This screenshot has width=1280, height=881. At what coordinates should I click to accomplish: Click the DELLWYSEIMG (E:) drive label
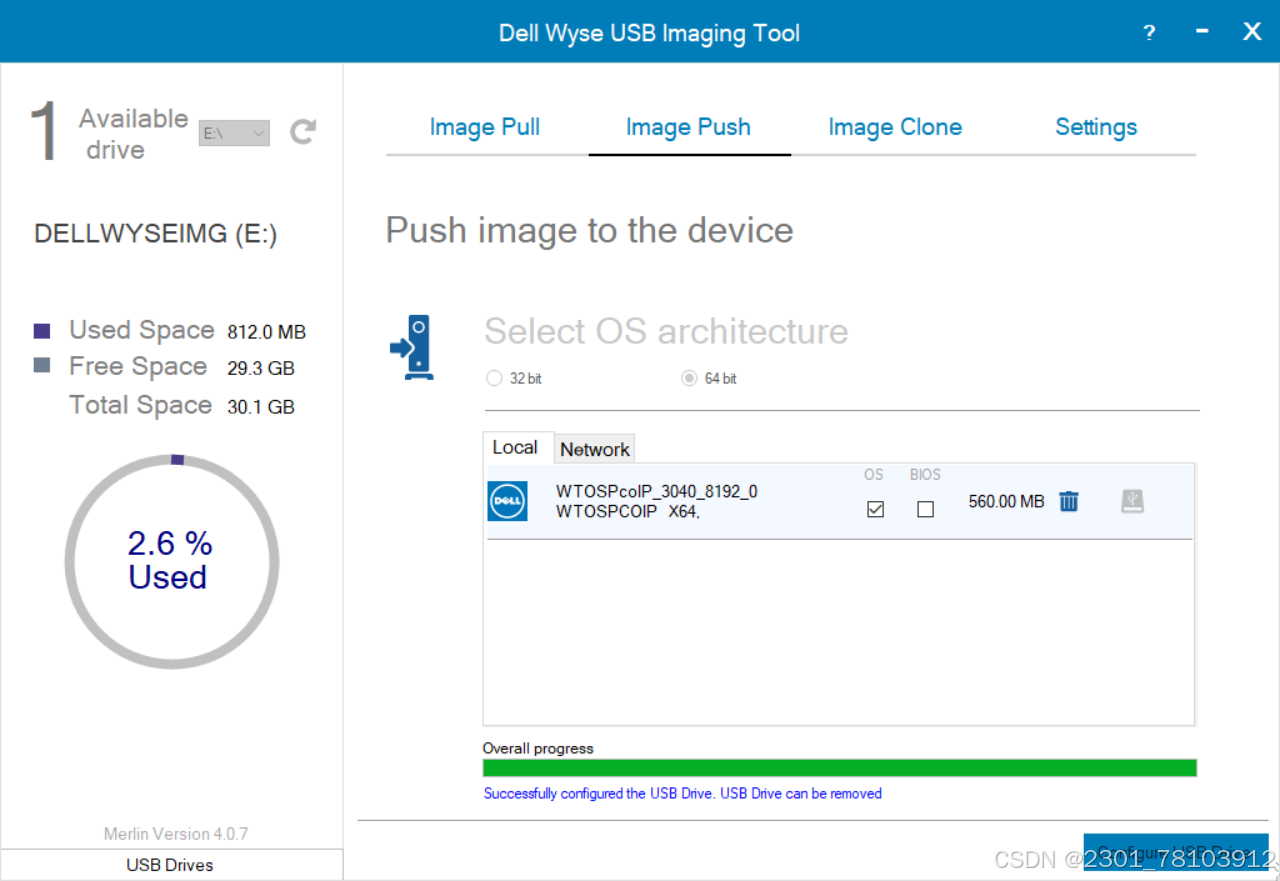pyautogui.click(x=156, y=234)
